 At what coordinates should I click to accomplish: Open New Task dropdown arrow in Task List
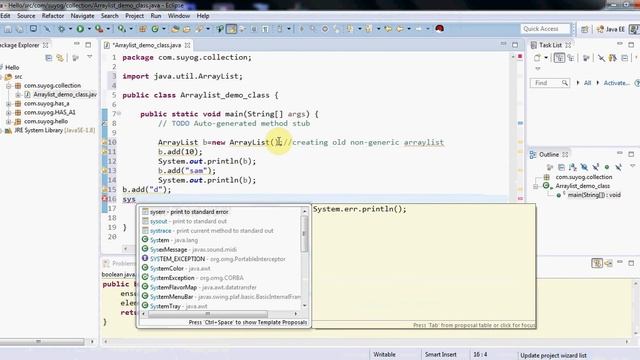(546, 58)
